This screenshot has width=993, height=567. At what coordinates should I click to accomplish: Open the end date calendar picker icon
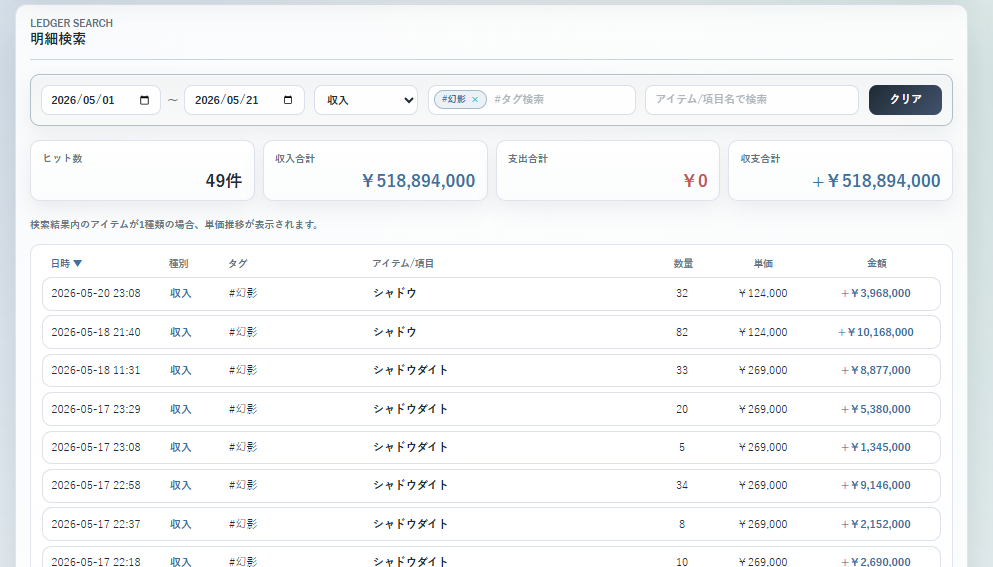click(288, 100)
